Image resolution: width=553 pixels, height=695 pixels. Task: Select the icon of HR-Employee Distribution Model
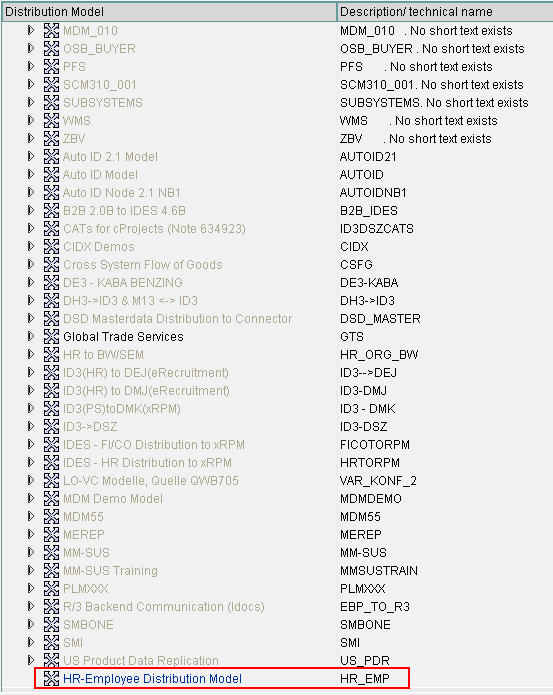[51, 679]
